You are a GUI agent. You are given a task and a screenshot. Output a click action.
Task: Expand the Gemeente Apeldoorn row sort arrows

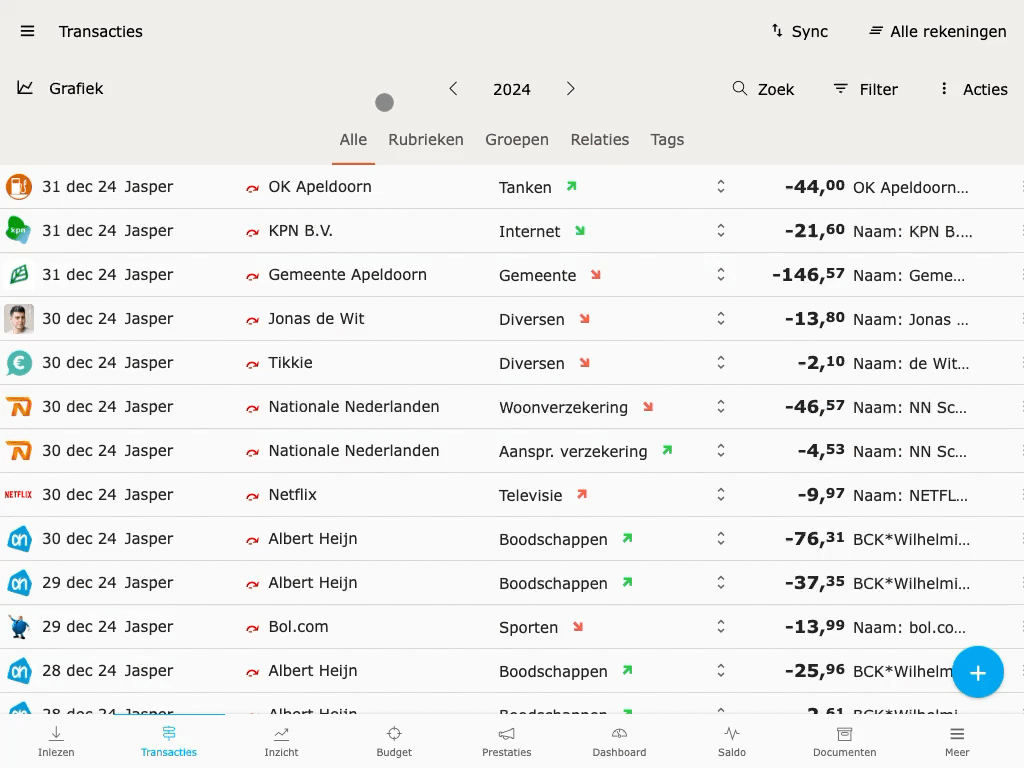pos(720,274)
